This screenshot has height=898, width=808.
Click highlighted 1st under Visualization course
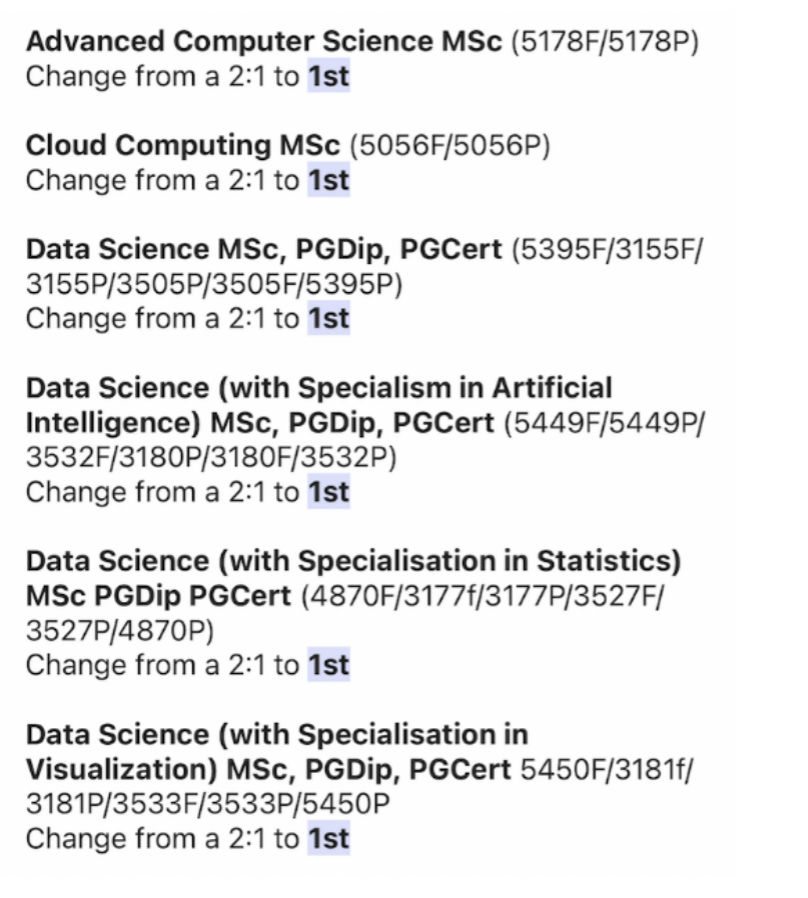pyautogui.click(x=329, y=838)
